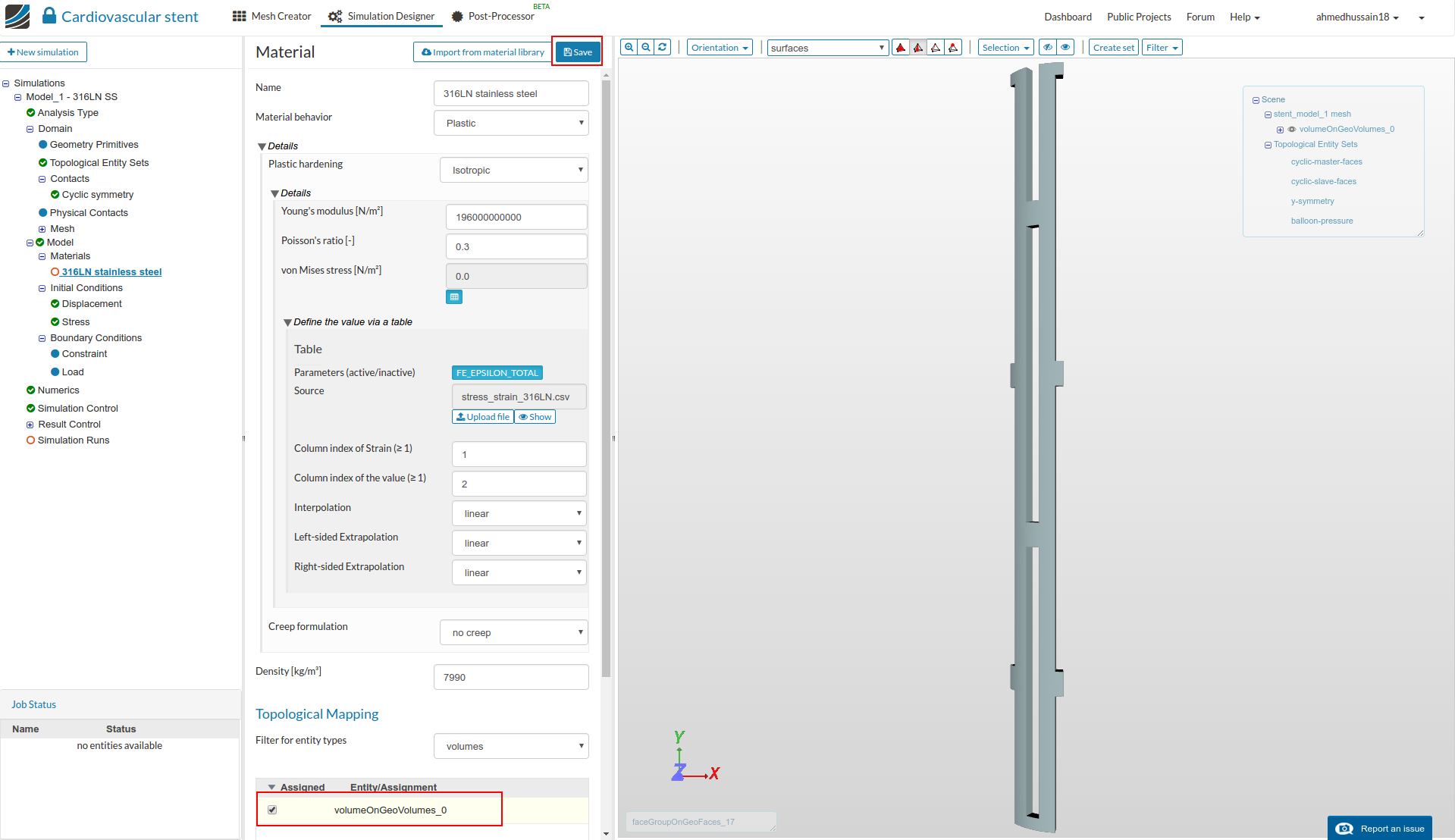The height and width of the screenshot is (840, 1455).
Task: Open the Plastic hardening dropdown
Action: click(x=514, y=170)
